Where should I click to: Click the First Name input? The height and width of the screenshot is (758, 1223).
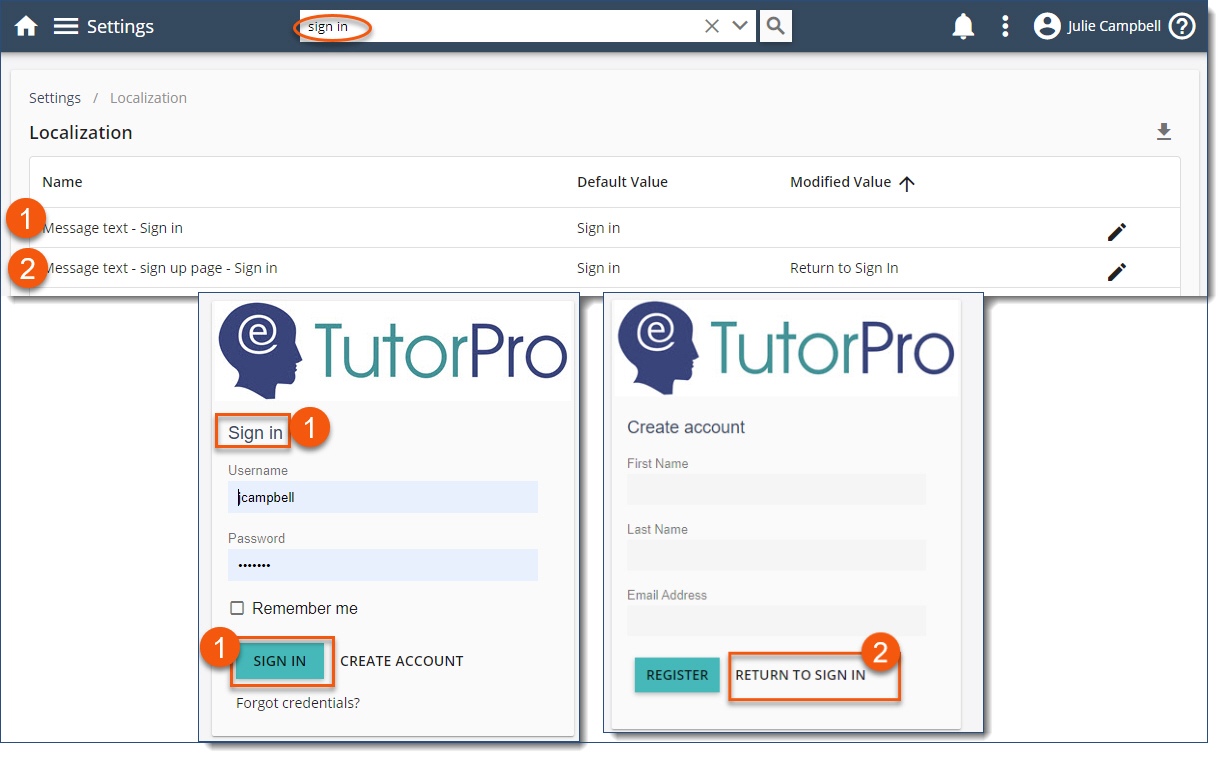tap(776, 490)
